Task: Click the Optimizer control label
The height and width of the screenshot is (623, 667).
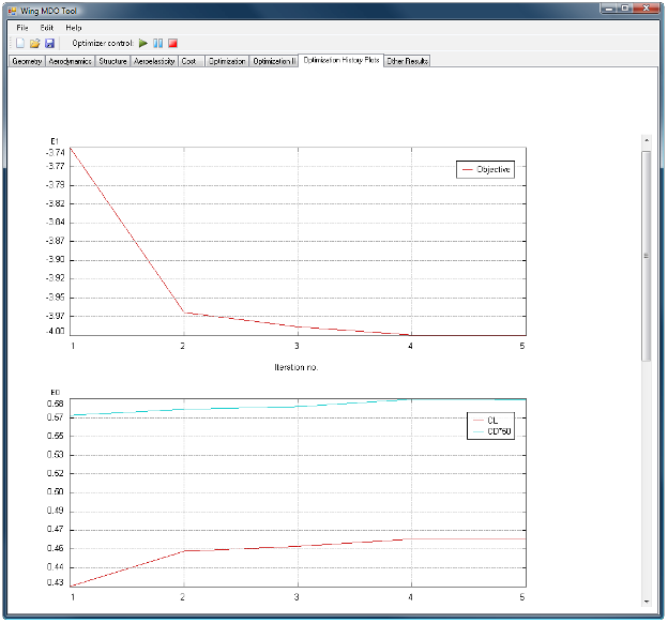Action: click(x=103, y=43)
